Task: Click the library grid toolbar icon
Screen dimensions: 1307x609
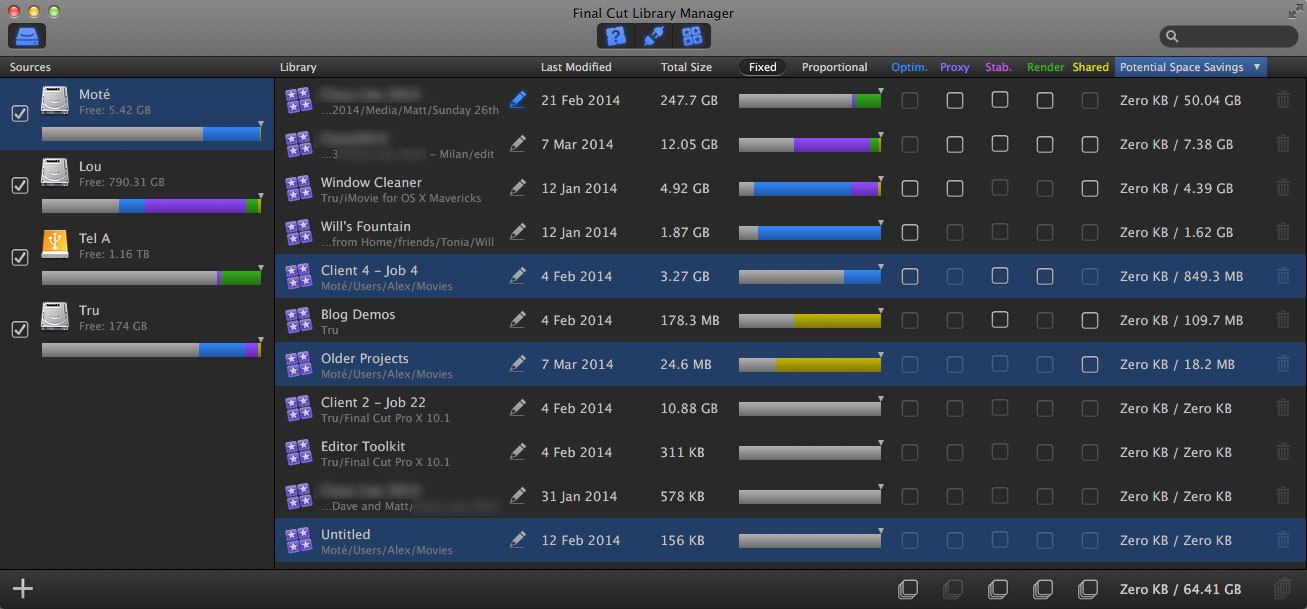Action: pyautogui.click(x=691, y=36)
